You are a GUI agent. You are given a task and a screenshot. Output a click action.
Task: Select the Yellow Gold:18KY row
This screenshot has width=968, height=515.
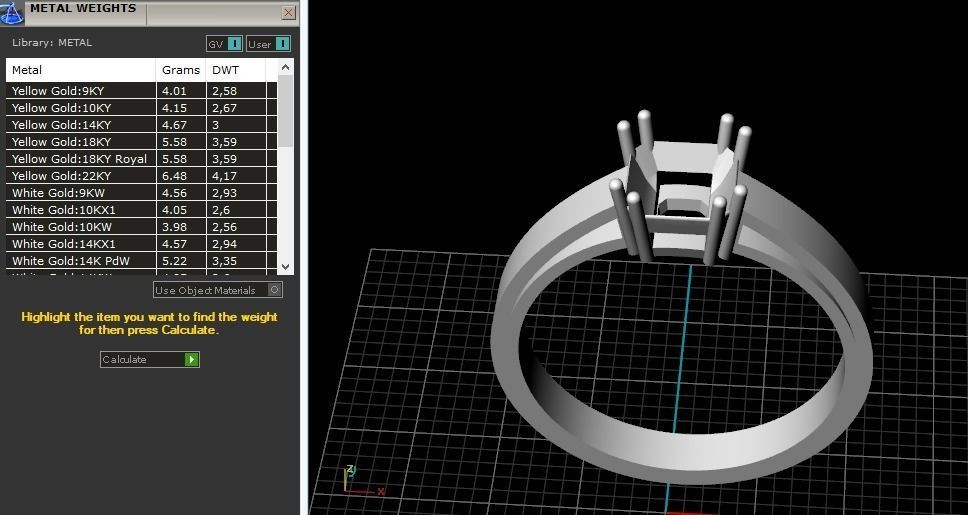[x=141, y=141]
